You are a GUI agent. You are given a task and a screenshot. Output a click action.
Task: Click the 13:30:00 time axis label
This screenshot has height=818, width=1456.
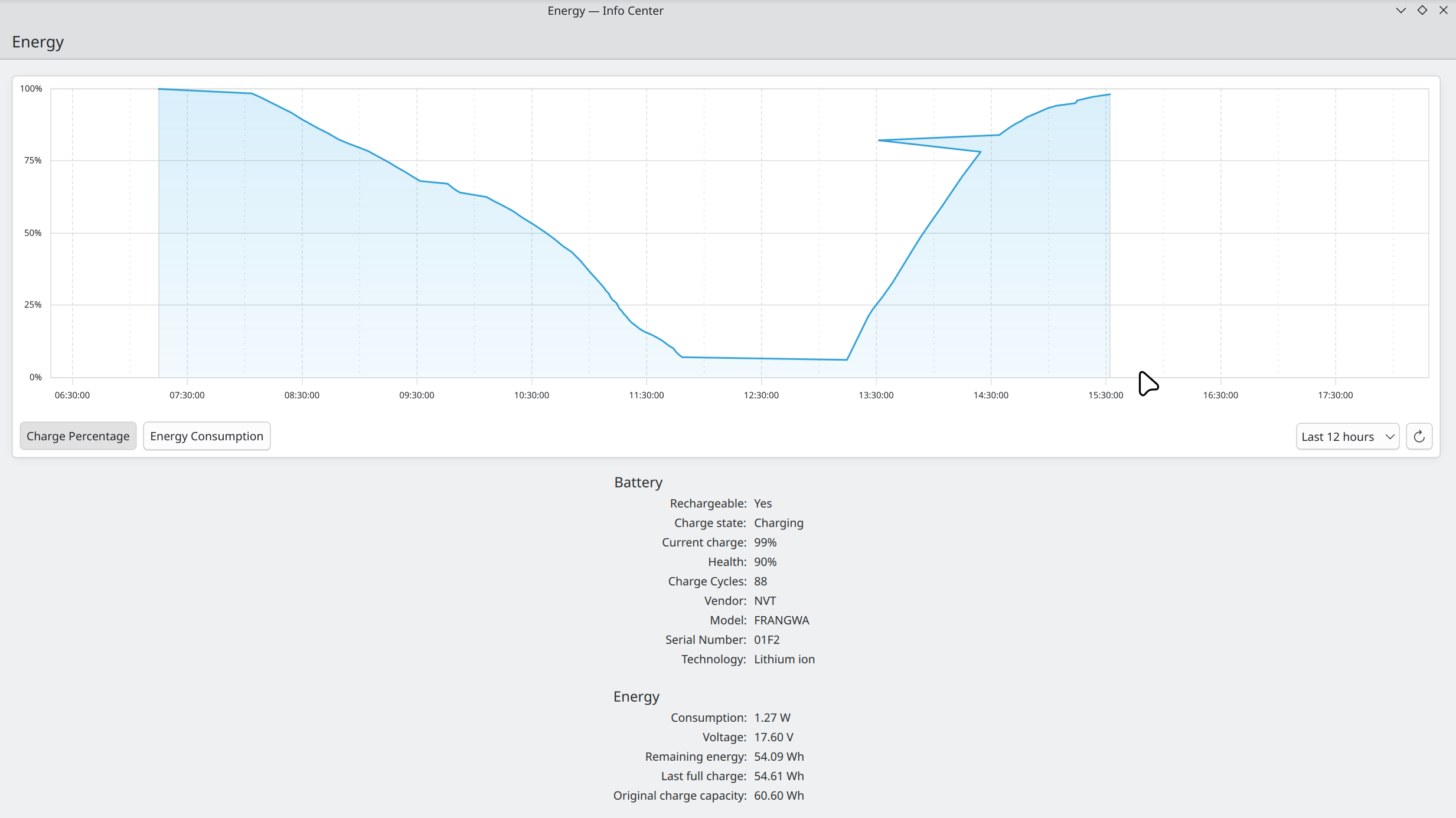(x=876, y=395)
